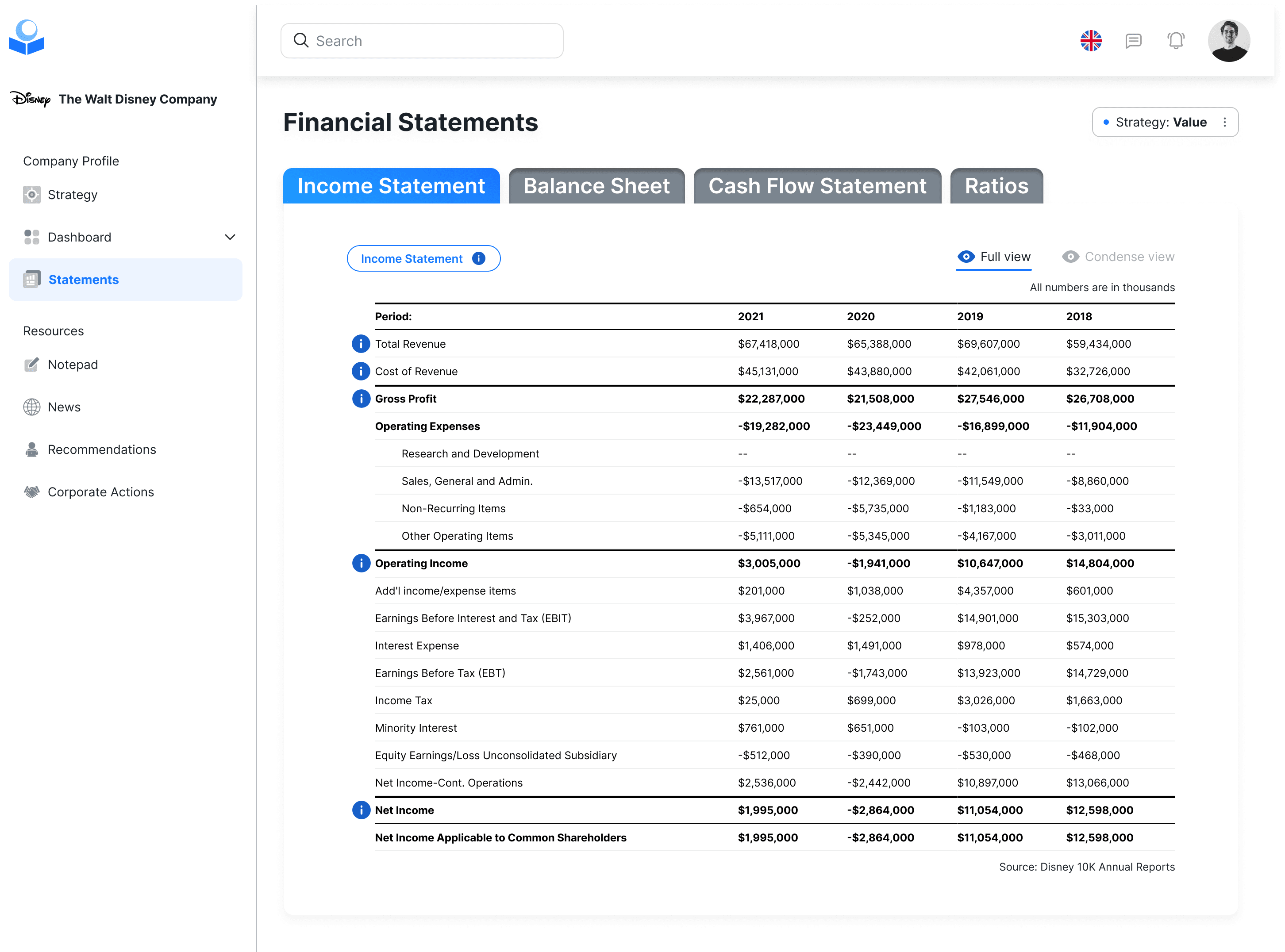1285x952 pixels.
Task: Click 2021 Total Revenue value $67,418,000
Action: coord(769,344)
